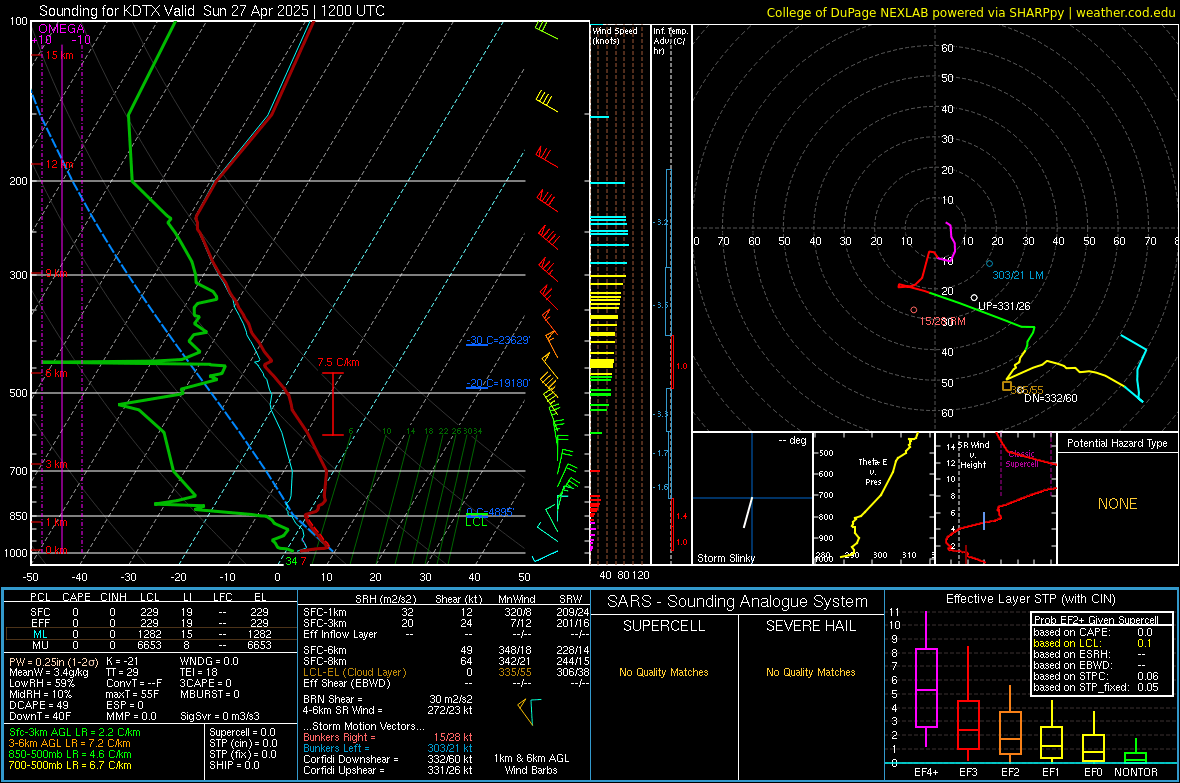Viewport: 1180px width, 783px height.
Task: Click the blue 'Bunkers Left =' line
Action: pos(388,748)
